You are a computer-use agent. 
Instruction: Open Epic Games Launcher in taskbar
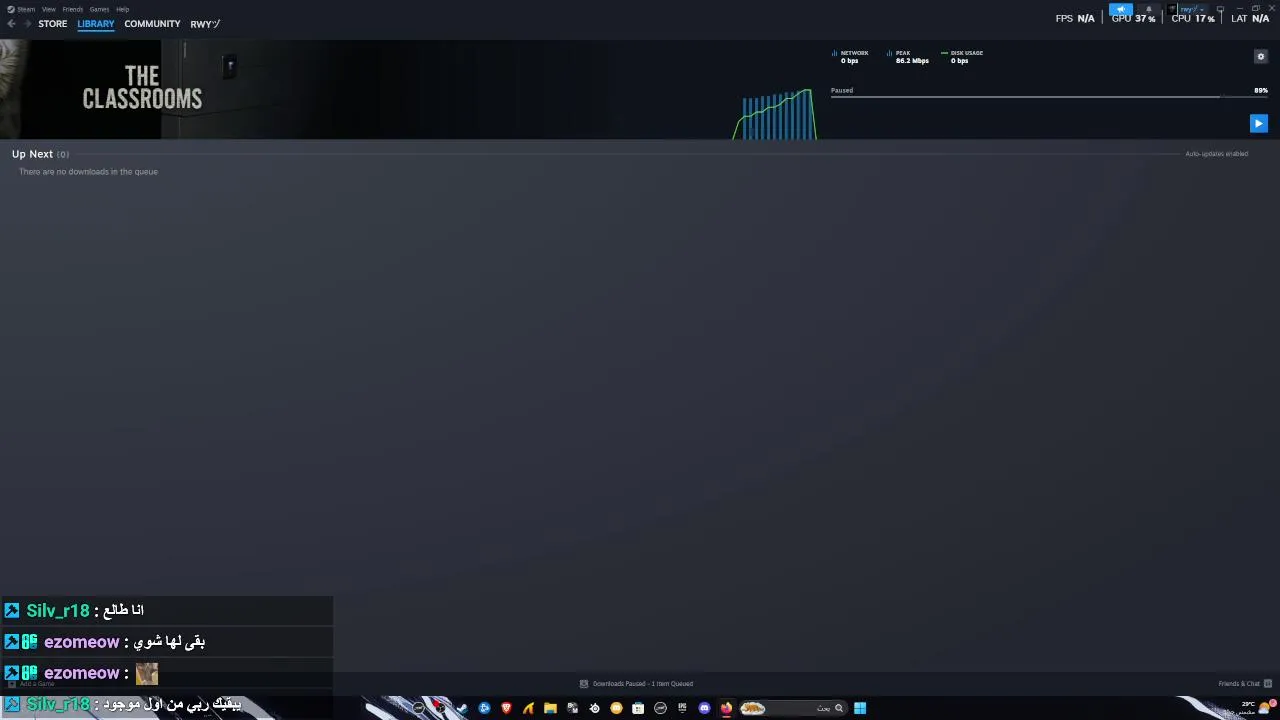(x=682, y=708)
